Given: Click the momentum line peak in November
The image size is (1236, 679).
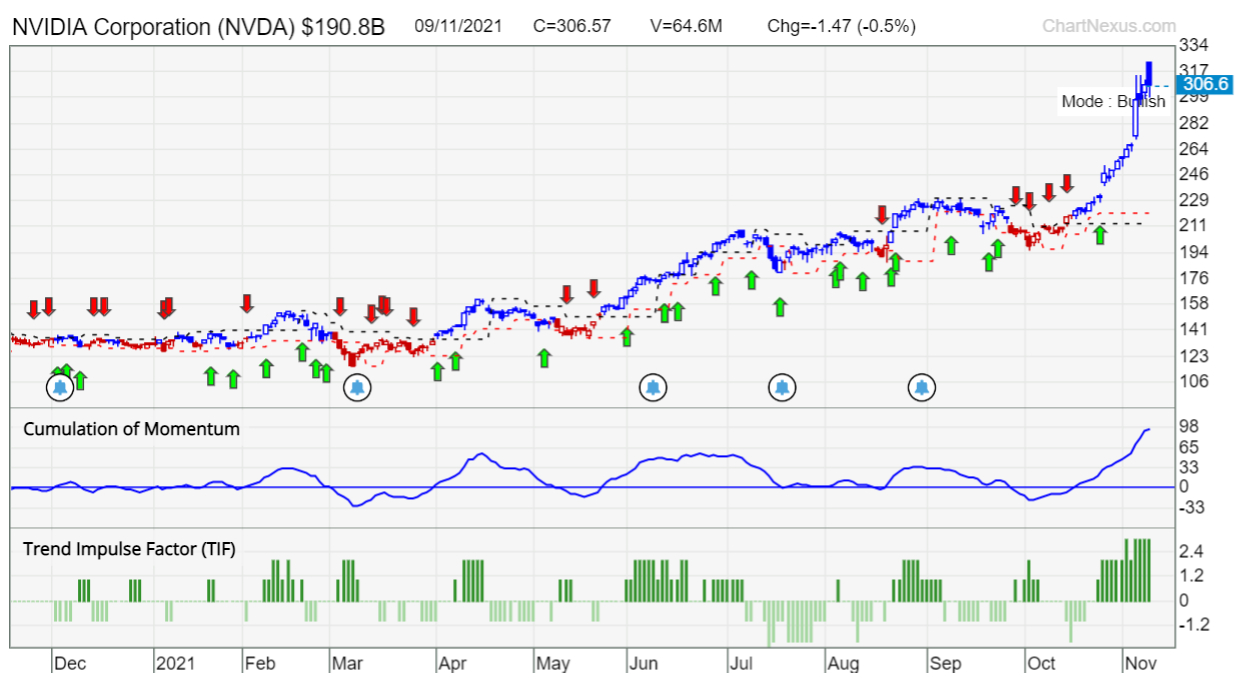Looking at the screenshot, I should click(x=1149, y=429).
